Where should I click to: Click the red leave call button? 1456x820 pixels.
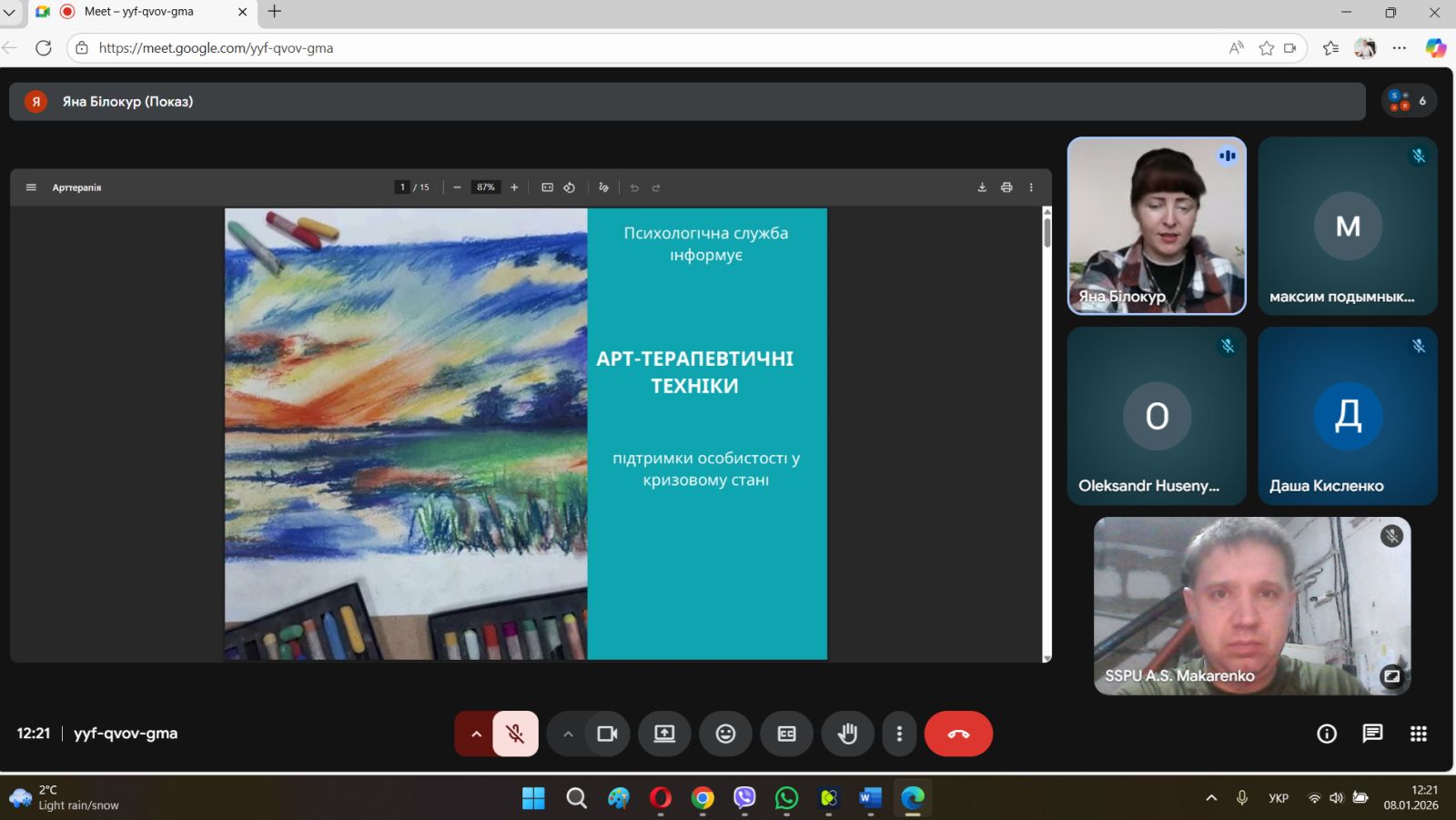pos(958,734)
